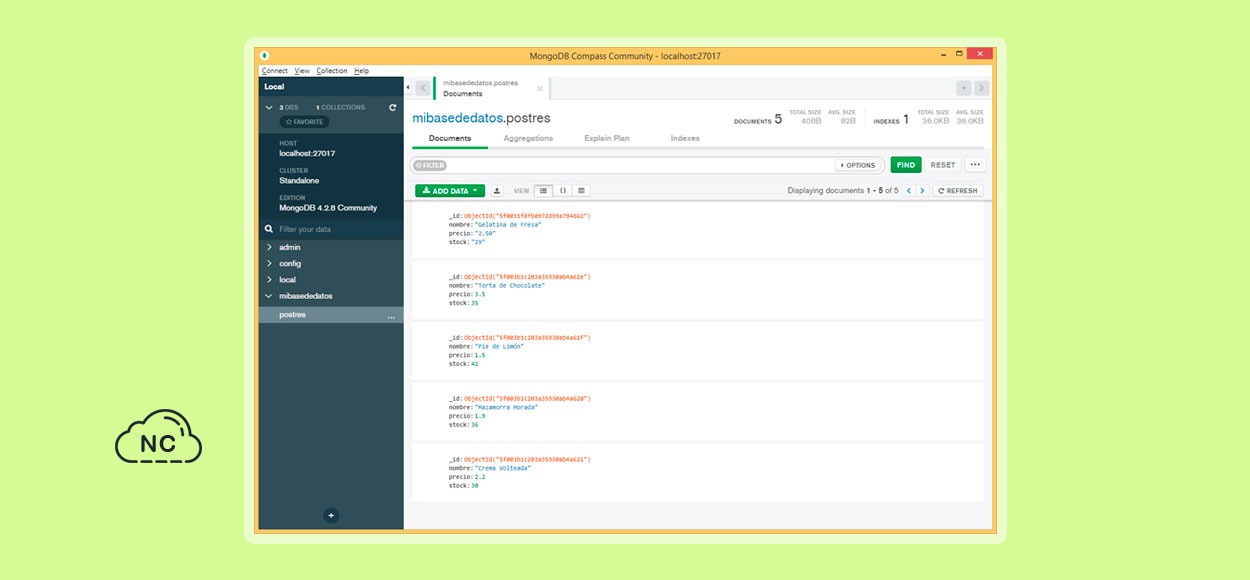Switch to the Explain Plan tab
This screenshot has width=1250, height=580.
607,138
